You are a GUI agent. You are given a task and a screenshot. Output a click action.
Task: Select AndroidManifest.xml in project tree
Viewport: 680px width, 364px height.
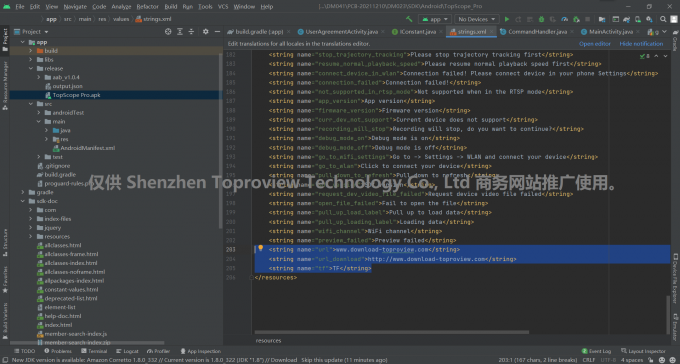pos(87,148)
